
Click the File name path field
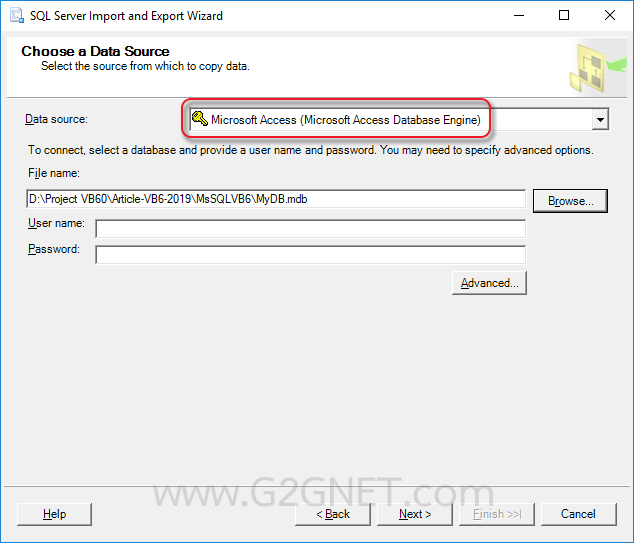276,199
